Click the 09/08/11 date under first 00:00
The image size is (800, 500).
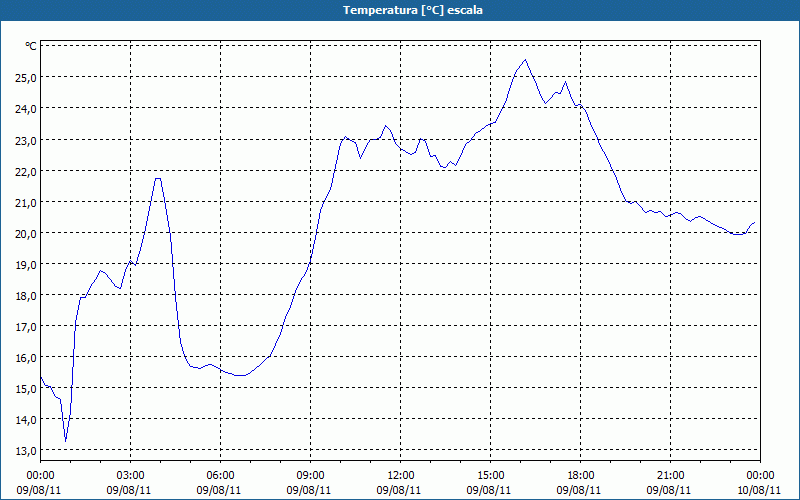pos(40,490)
